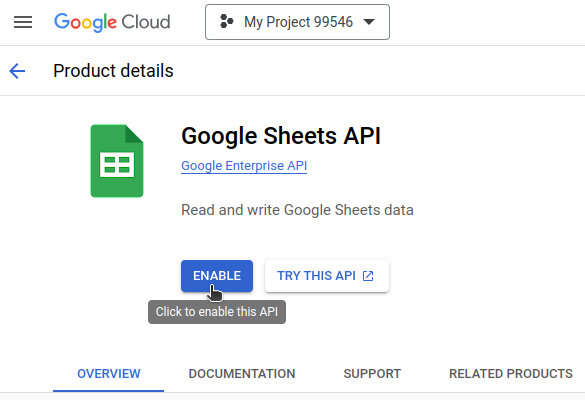View the Related Products tab

pyautogui.click(x=511, y=374)
